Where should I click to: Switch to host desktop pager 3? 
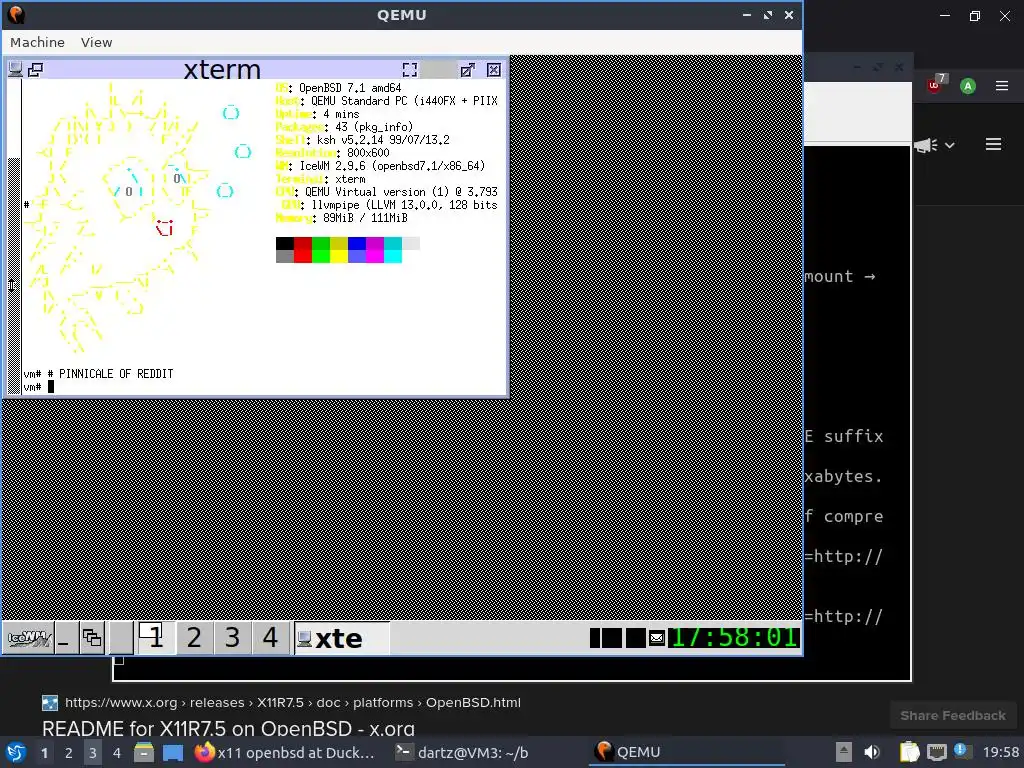[93, 753]
